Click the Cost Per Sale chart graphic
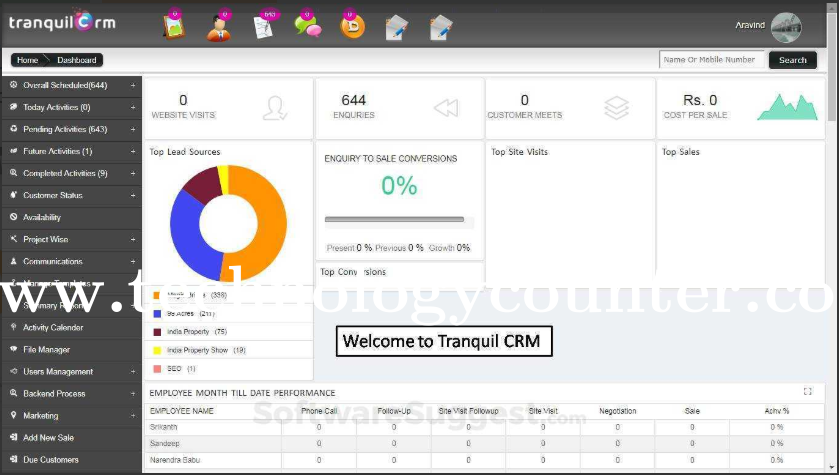839x475 pixels. pos(788,107)
